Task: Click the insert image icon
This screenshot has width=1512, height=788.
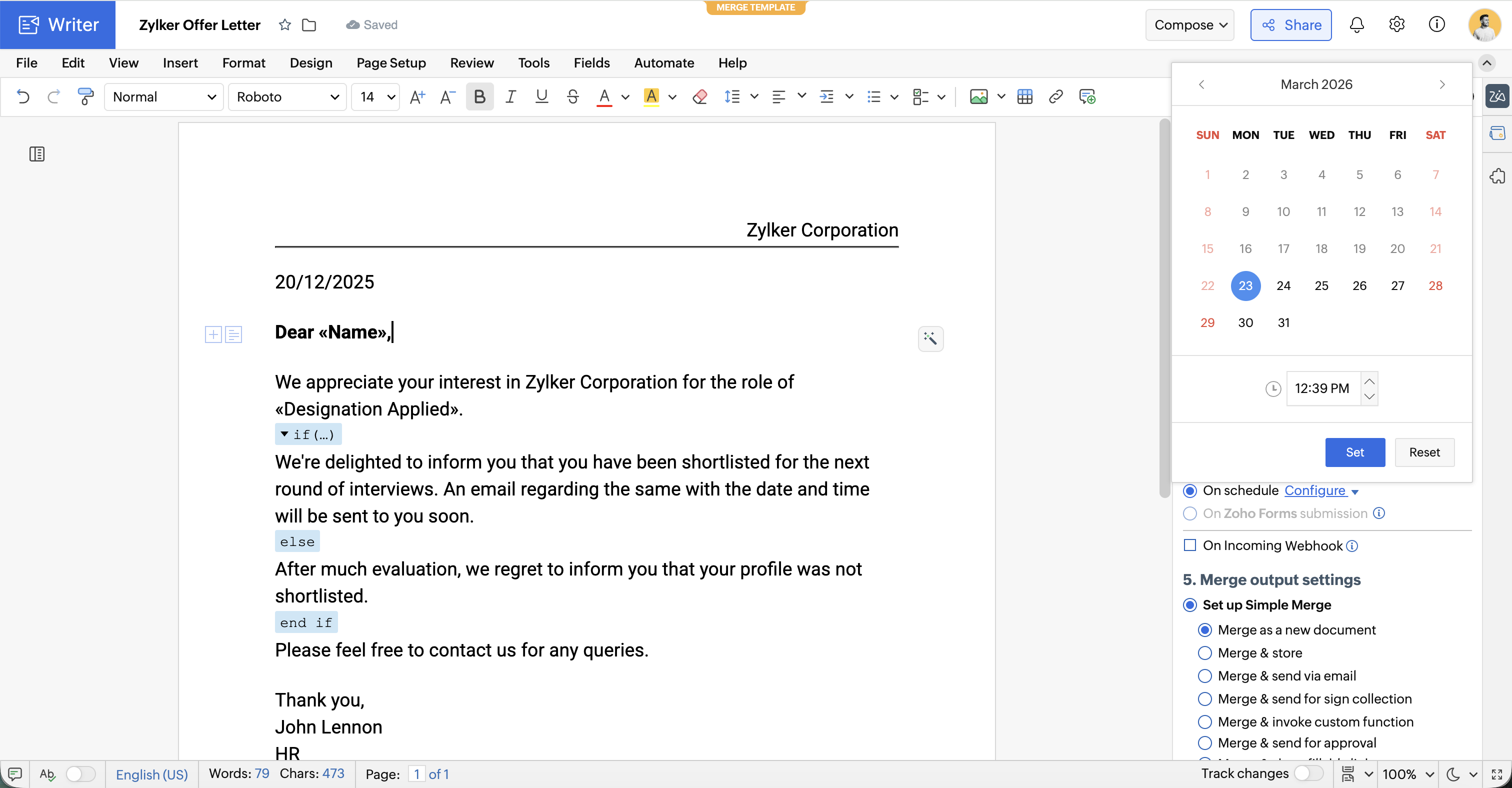Action: point(978,96)
